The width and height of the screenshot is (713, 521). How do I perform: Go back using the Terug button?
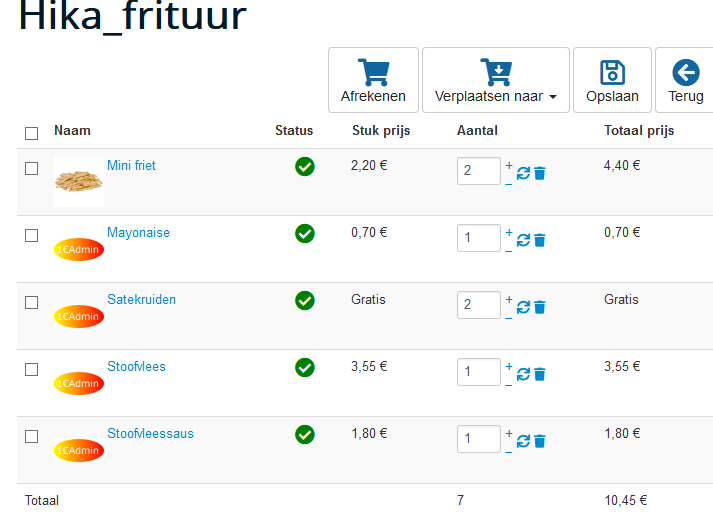click(x=686, y=81)
